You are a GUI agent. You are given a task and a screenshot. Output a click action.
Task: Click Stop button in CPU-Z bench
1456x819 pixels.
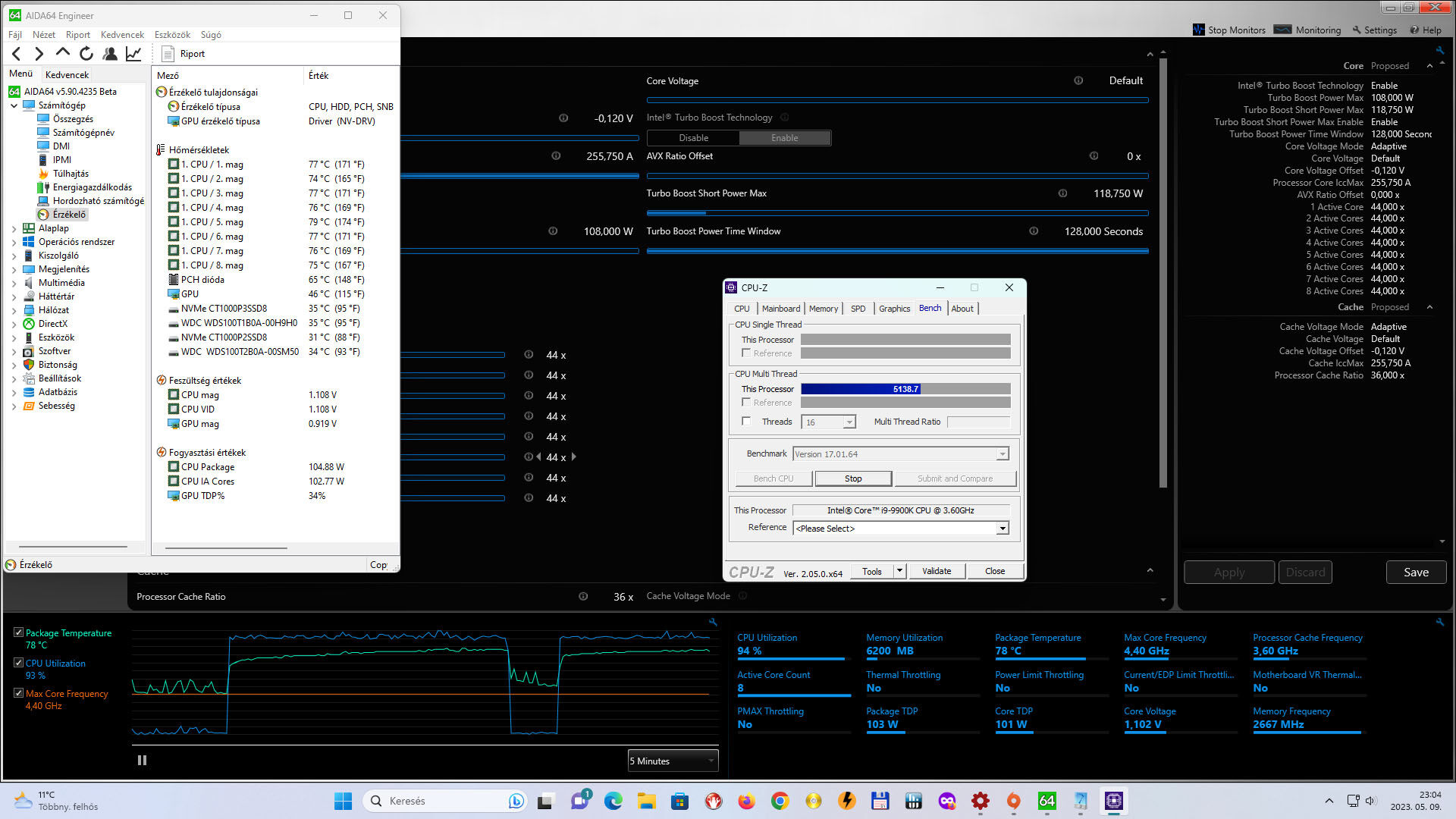[853, 479]
